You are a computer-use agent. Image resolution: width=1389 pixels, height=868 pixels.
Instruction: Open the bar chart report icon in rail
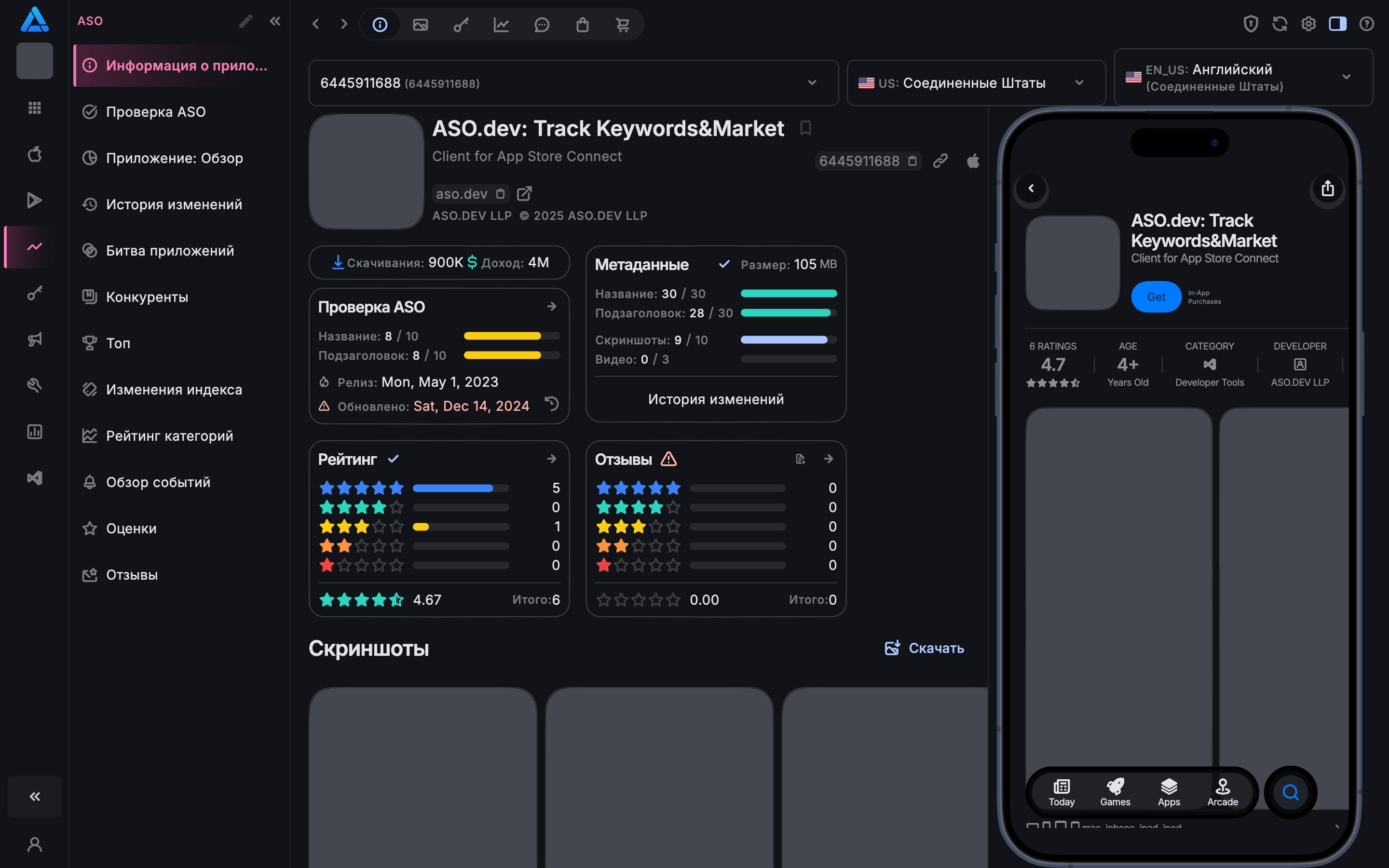tap(34, 432)
